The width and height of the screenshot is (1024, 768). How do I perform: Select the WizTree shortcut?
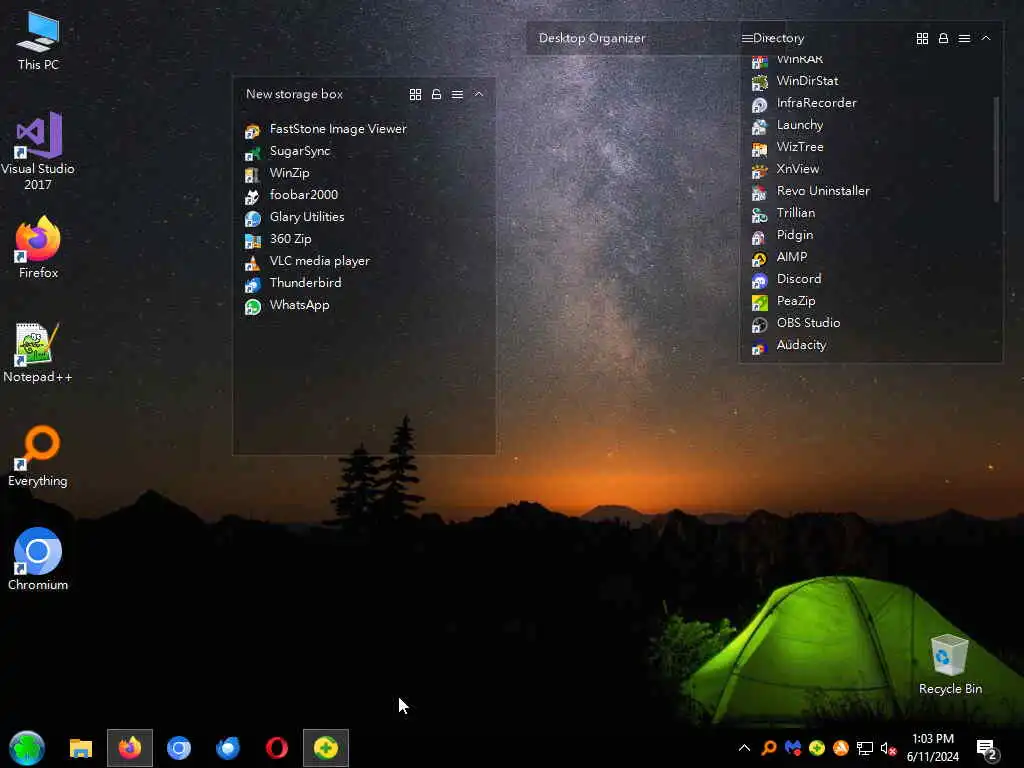tap(788, 148)
